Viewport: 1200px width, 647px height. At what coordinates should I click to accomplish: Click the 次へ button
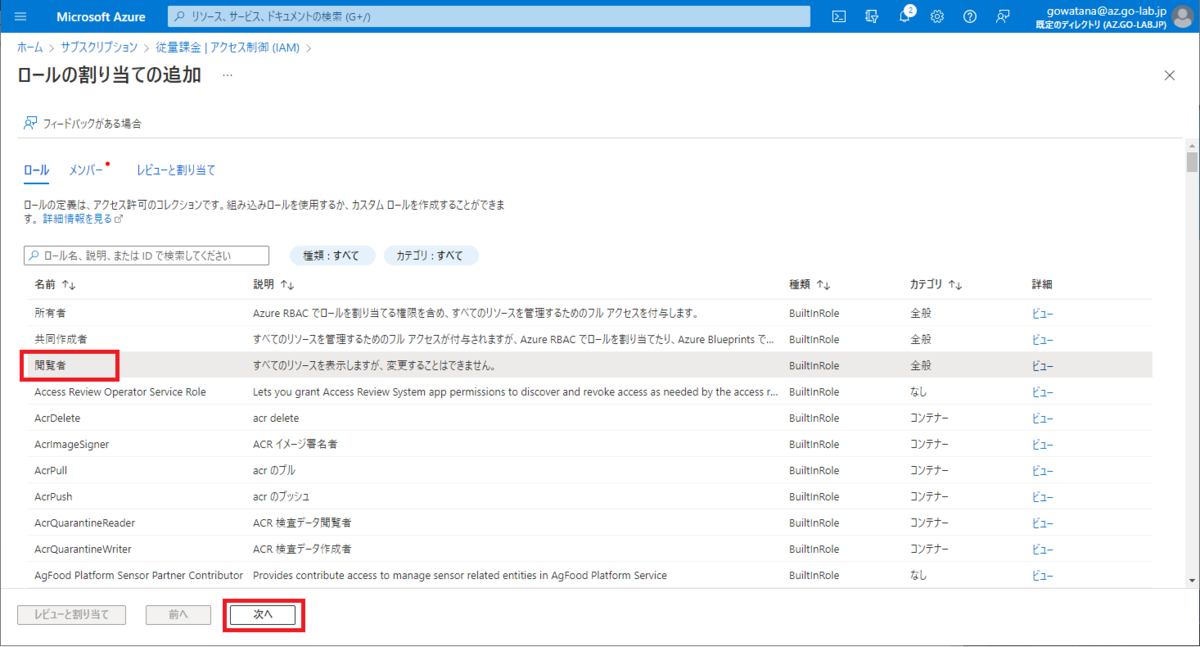(x=263, y=614)
